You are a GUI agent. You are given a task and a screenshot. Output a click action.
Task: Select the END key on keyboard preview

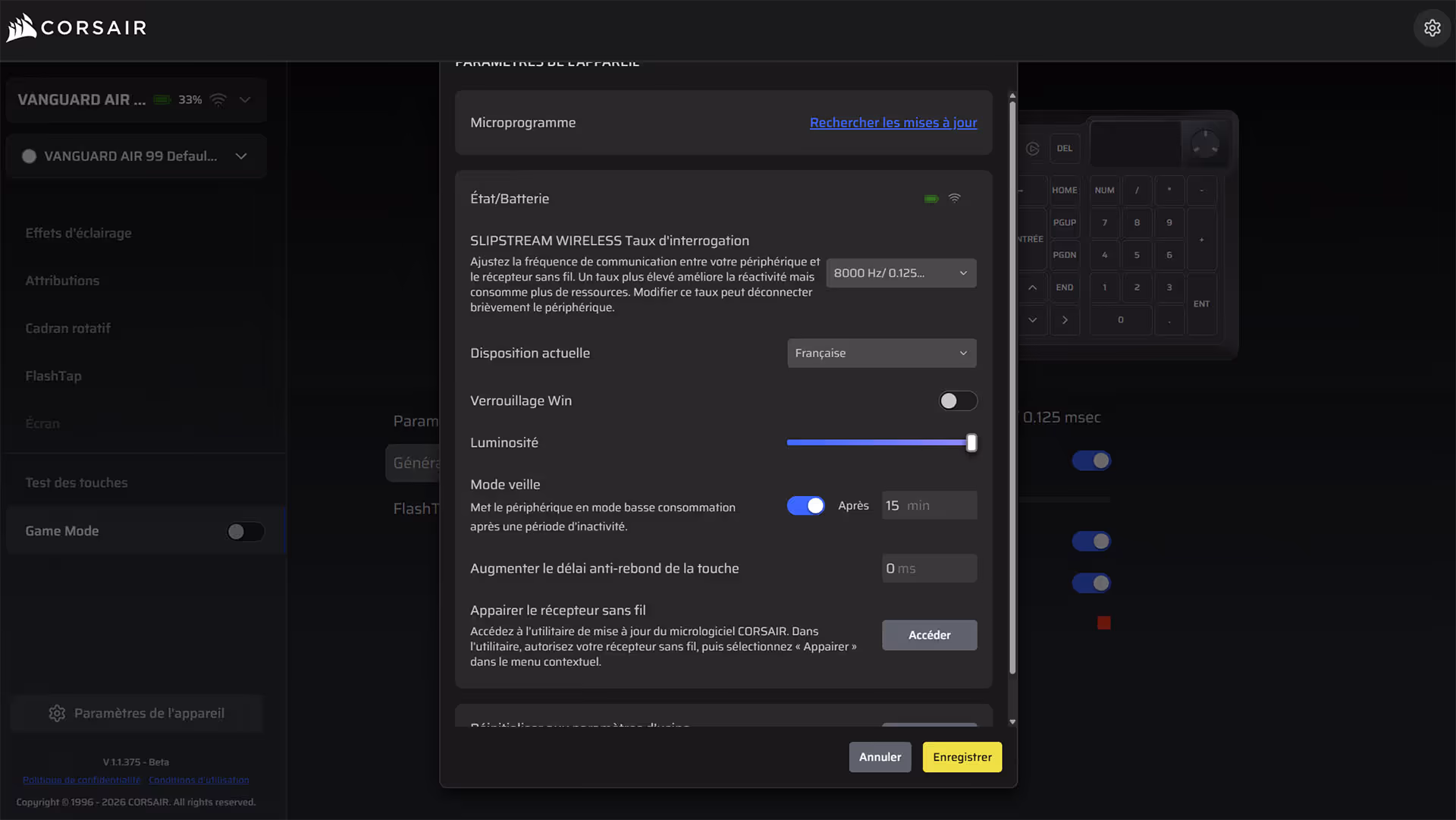tap(1065, 287)
